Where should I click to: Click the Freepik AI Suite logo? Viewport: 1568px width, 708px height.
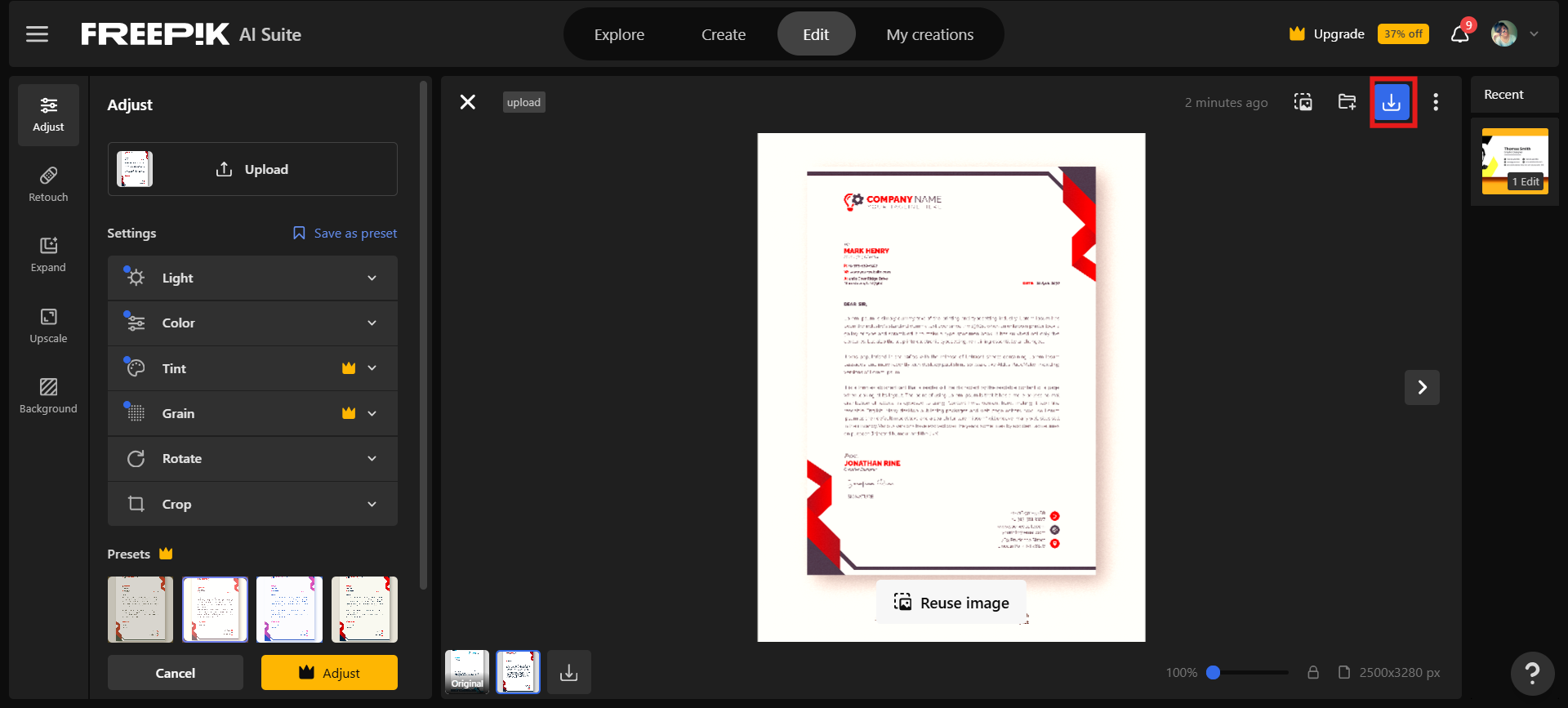pyautogui.click(x=191, y=34)
